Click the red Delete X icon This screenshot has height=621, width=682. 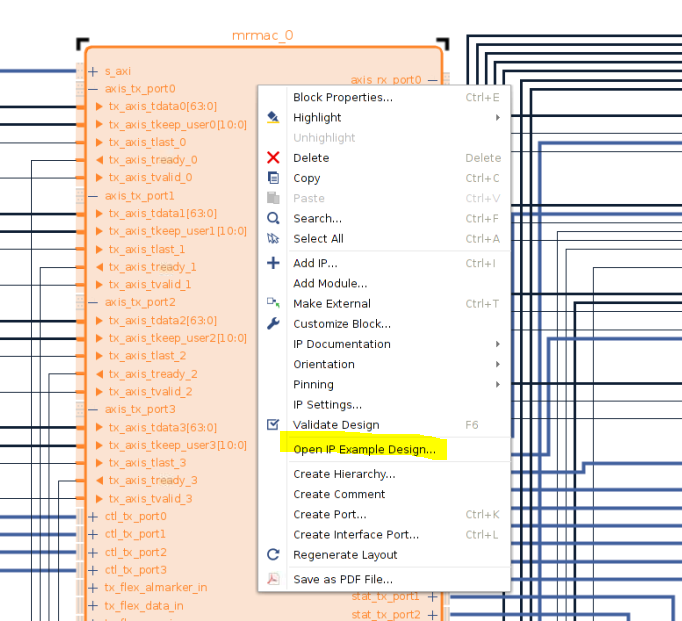[273, 158]
